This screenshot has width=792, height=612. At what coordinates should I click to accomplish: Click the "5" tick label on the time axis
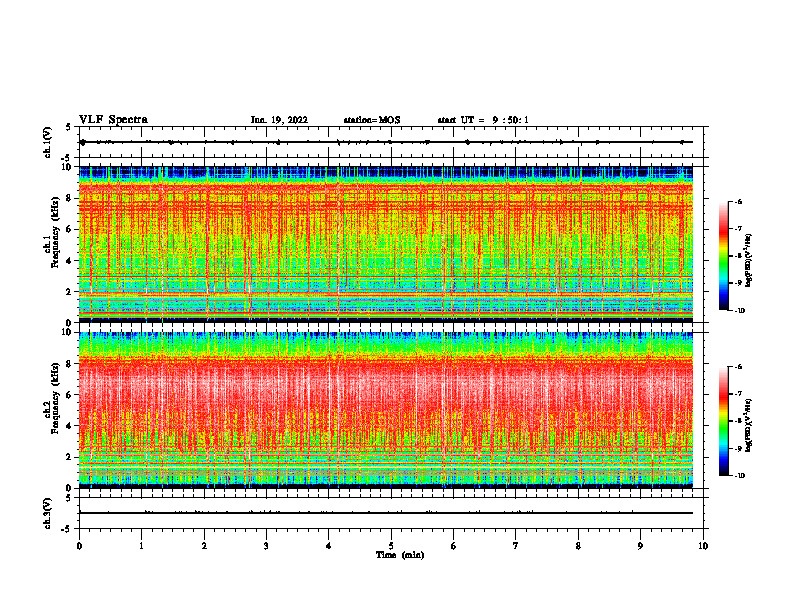pos(391,546)
